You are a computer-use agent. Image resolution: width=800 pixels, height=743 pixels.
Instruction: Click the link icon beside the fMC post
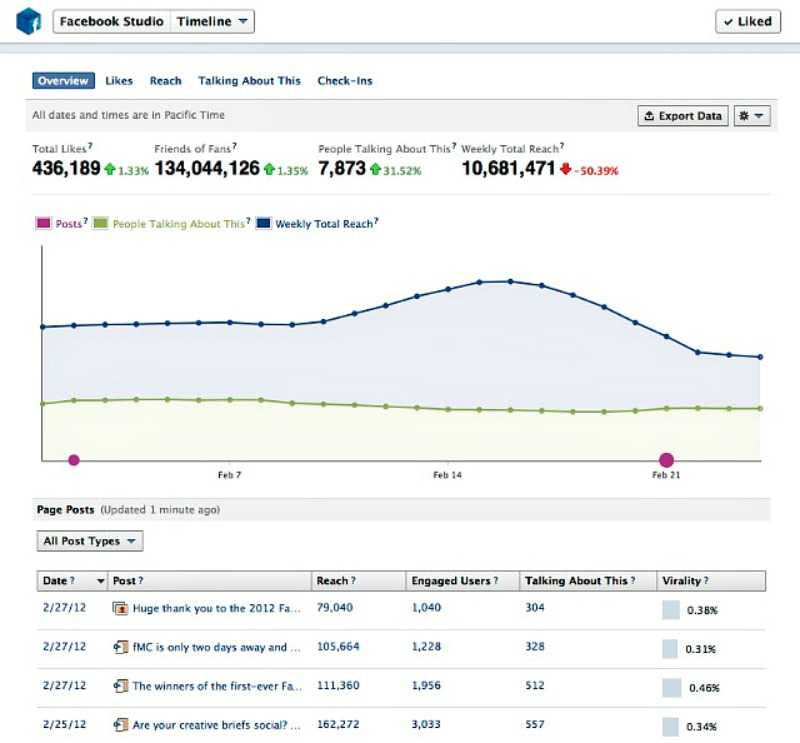[x=121, y=647]
